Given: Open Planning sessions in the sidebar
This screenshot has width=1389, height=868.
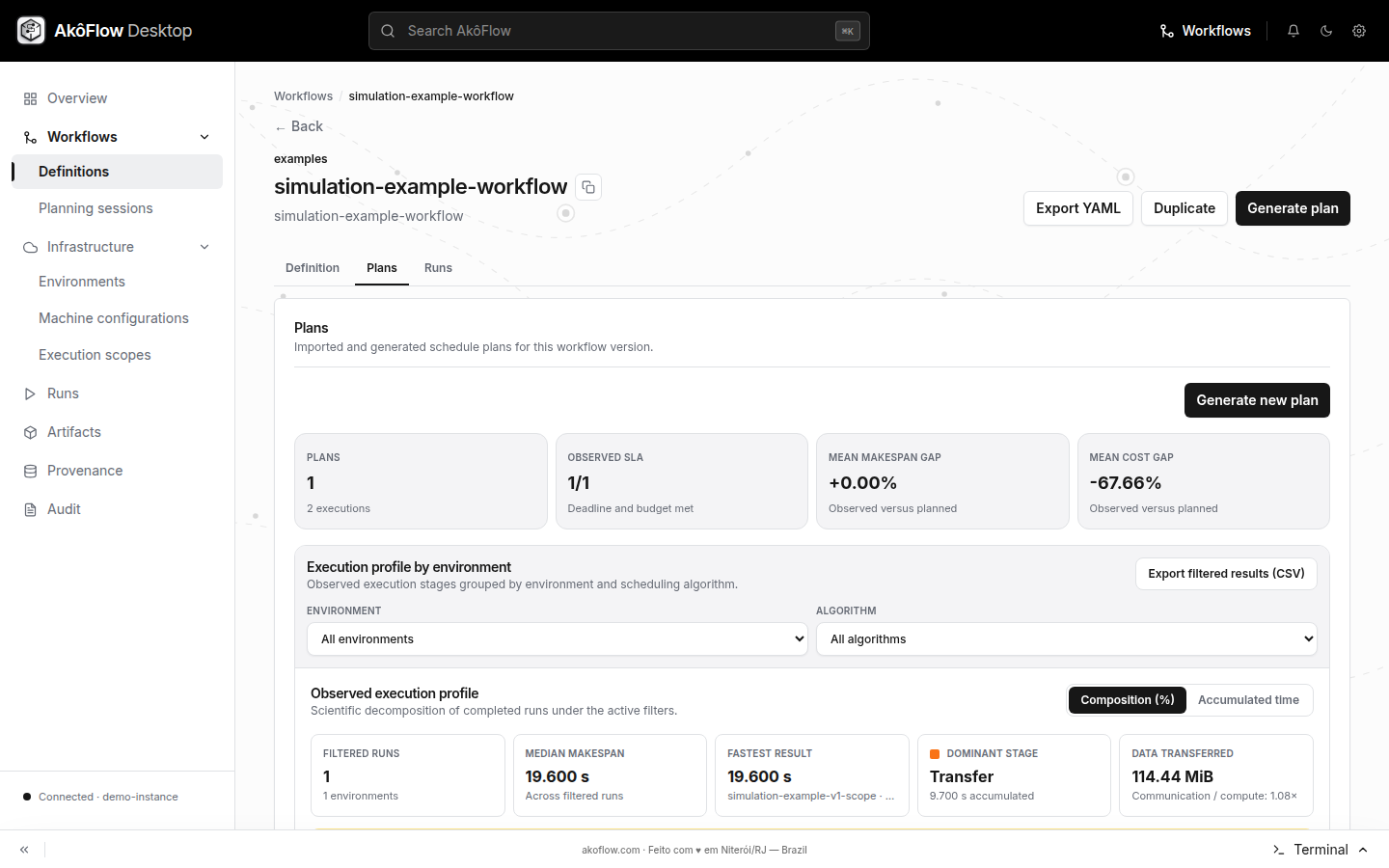Looking at the screenshot, I should [x=117, y=208].
